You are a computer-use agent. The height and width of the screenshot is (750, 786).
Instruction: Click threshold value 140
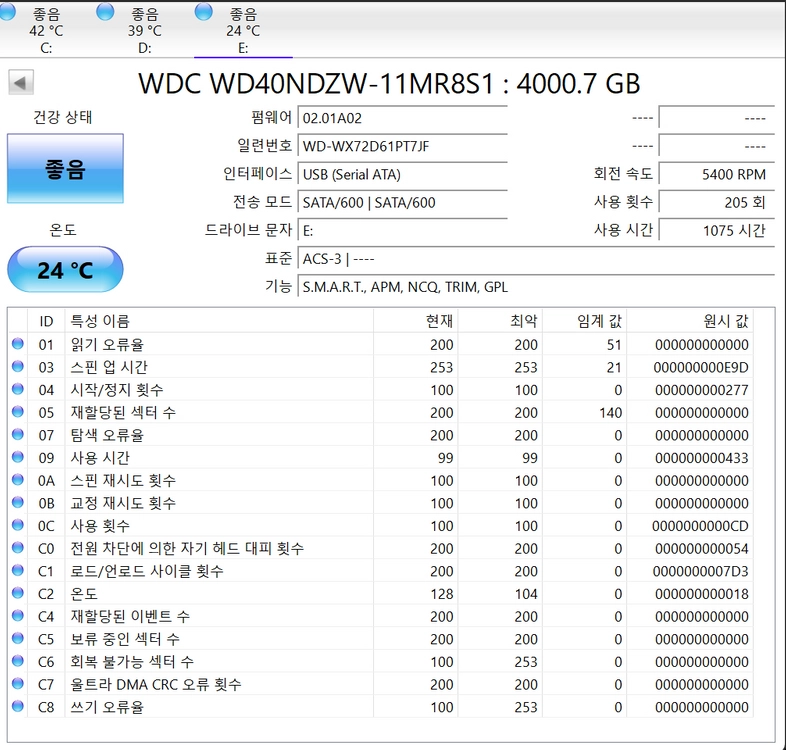tap(610, 413)
